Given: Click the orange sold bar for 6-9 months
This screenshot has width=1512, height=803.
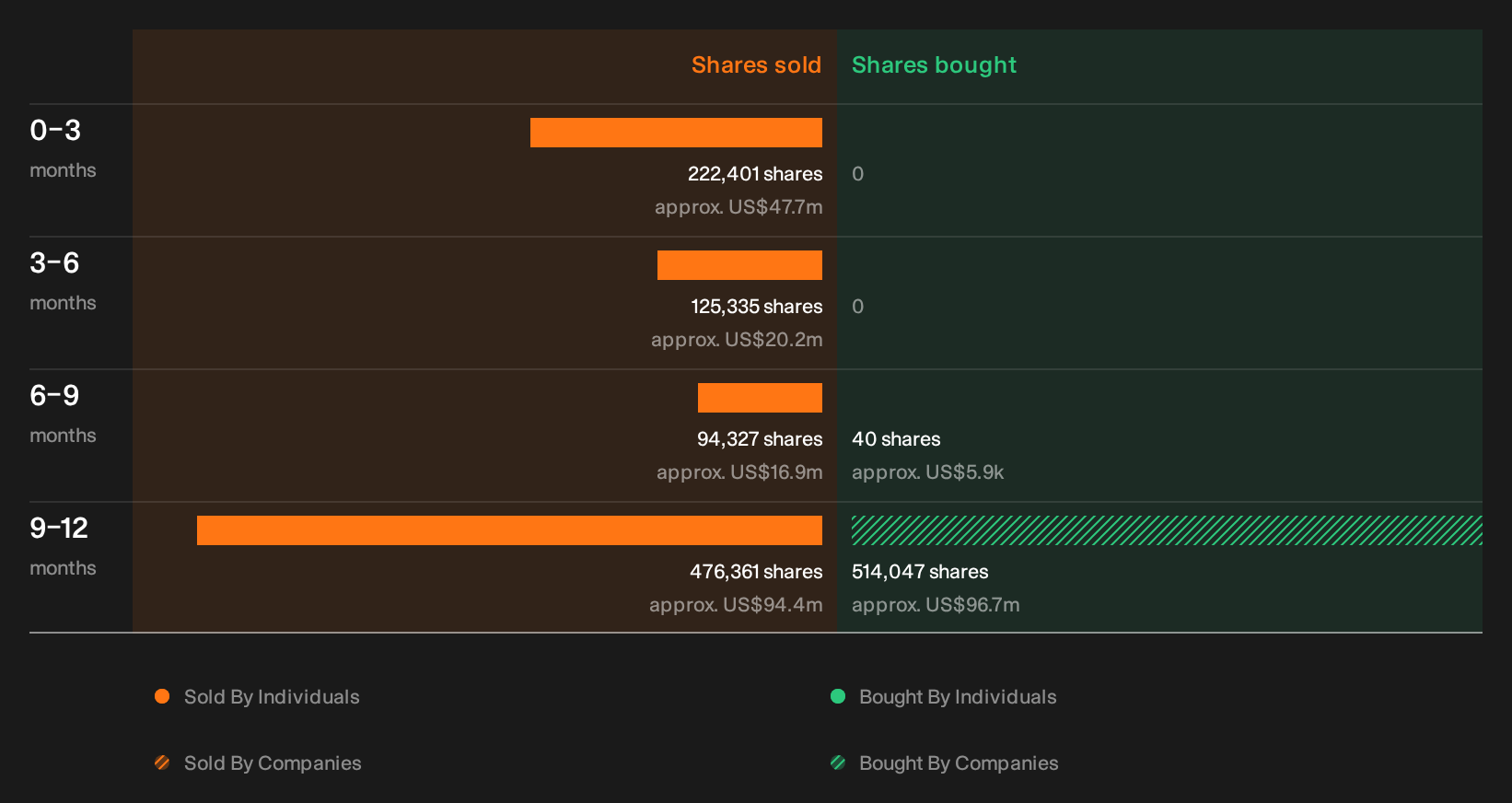Looking at the screenshot, I should pyautogui.click(x=760, y=398).
